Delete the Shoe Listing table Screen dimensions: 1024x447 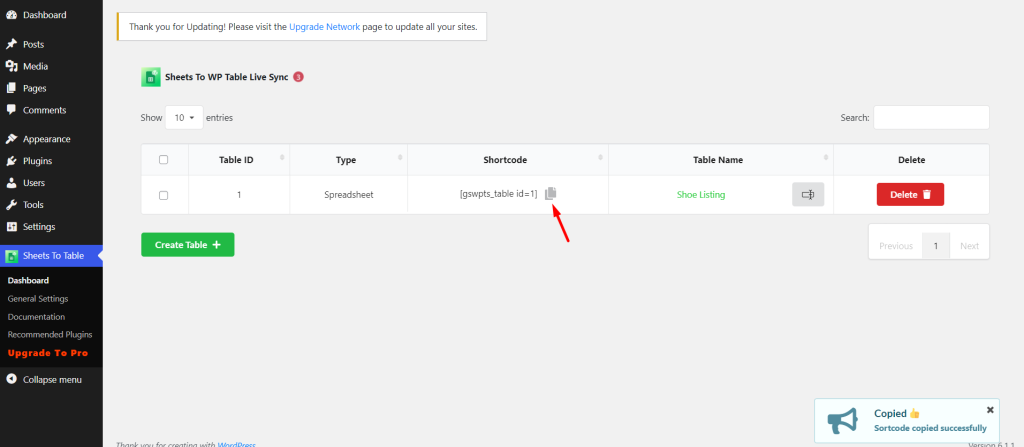[x=910, y=194]
